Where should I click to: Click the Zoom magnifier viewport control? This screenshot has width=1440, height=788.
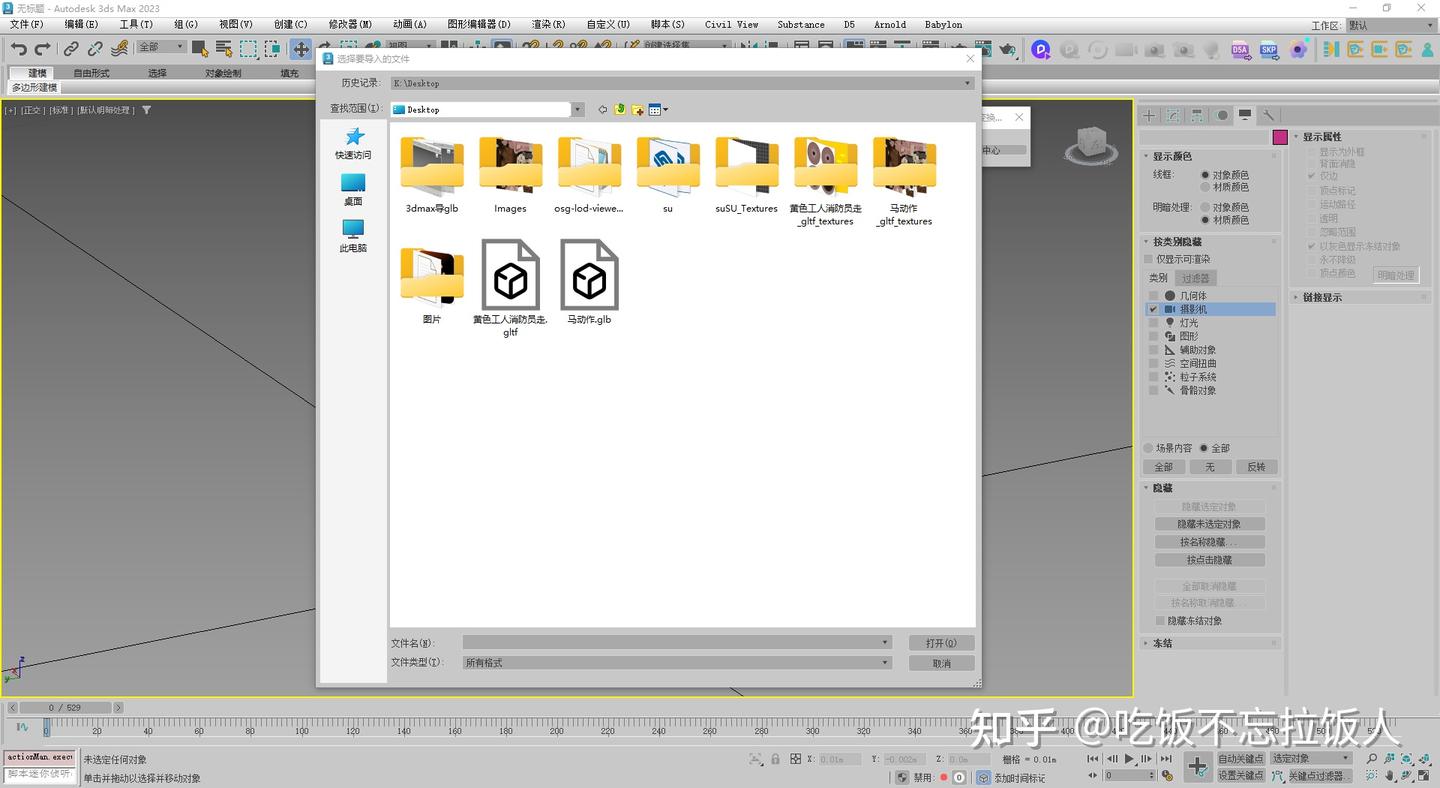1372,759
